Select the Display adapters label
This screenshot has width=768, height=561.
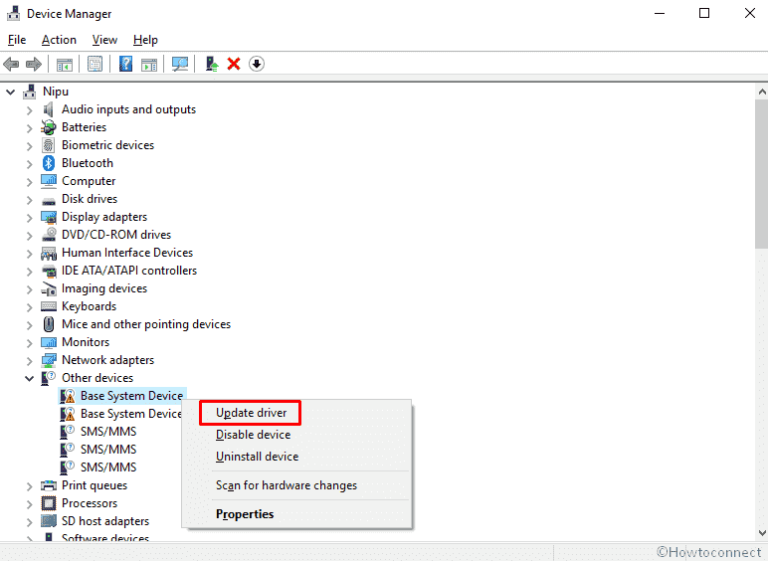click(104, 217)
